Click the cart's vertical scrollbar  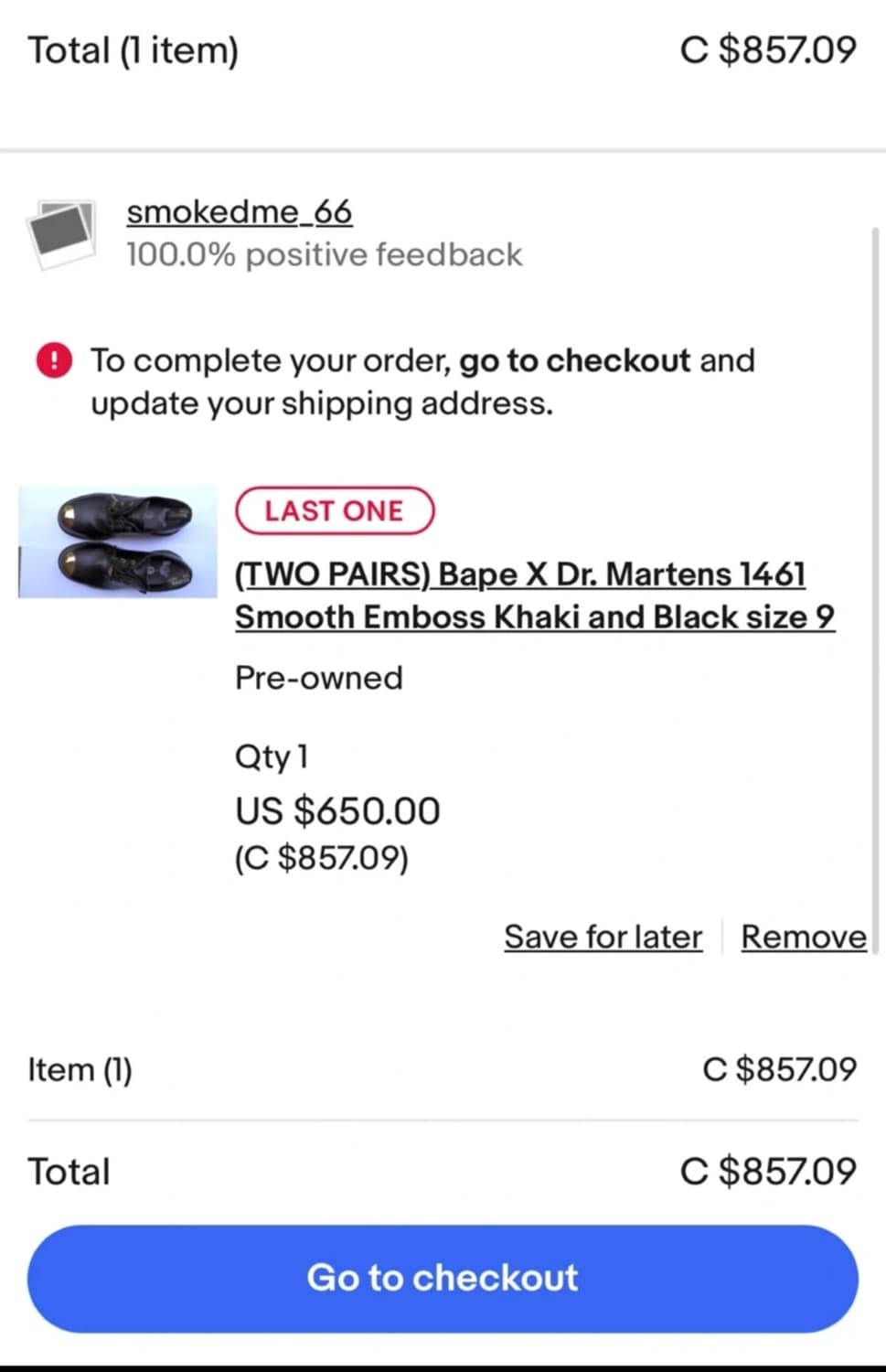(876, 585)
